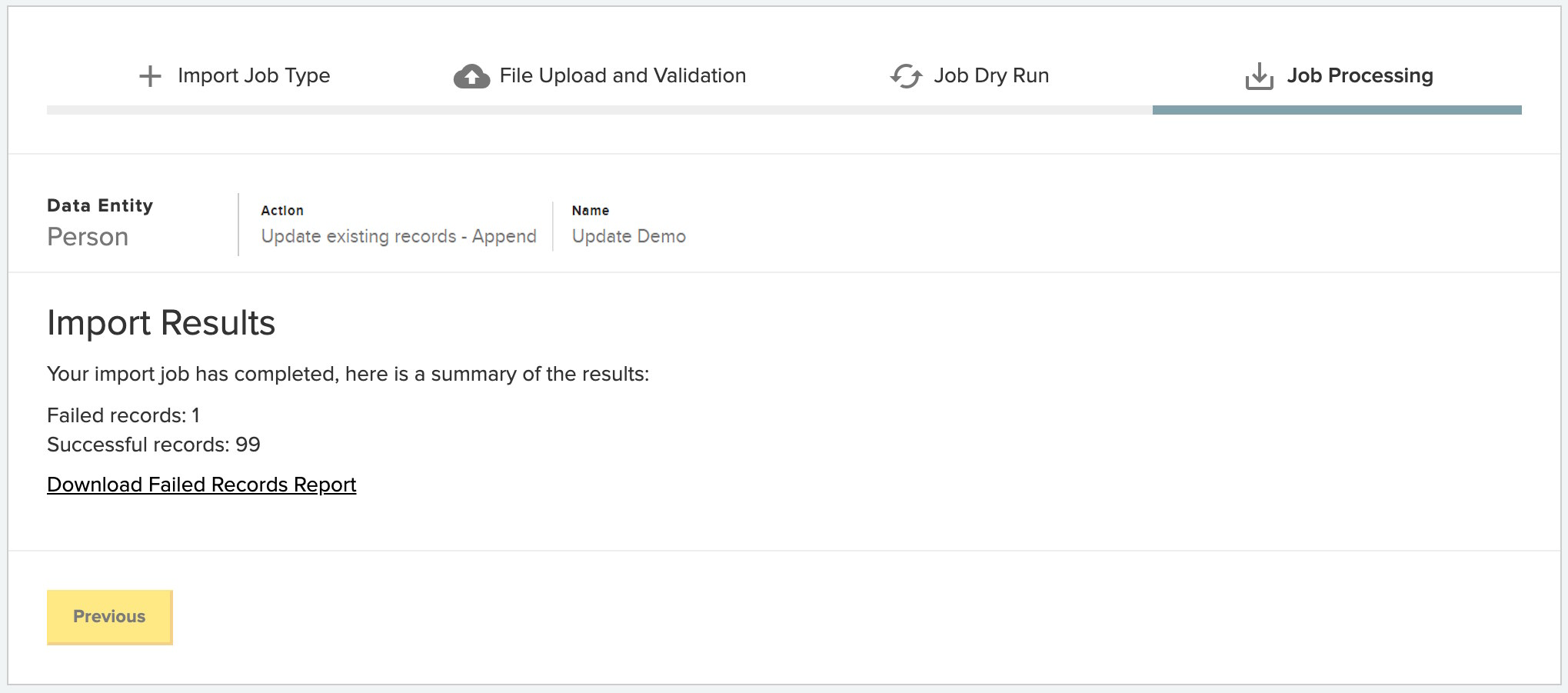
Task: Click the 'Failed records: 1' line
Action: pyautogui.click(x=123, y=415)
